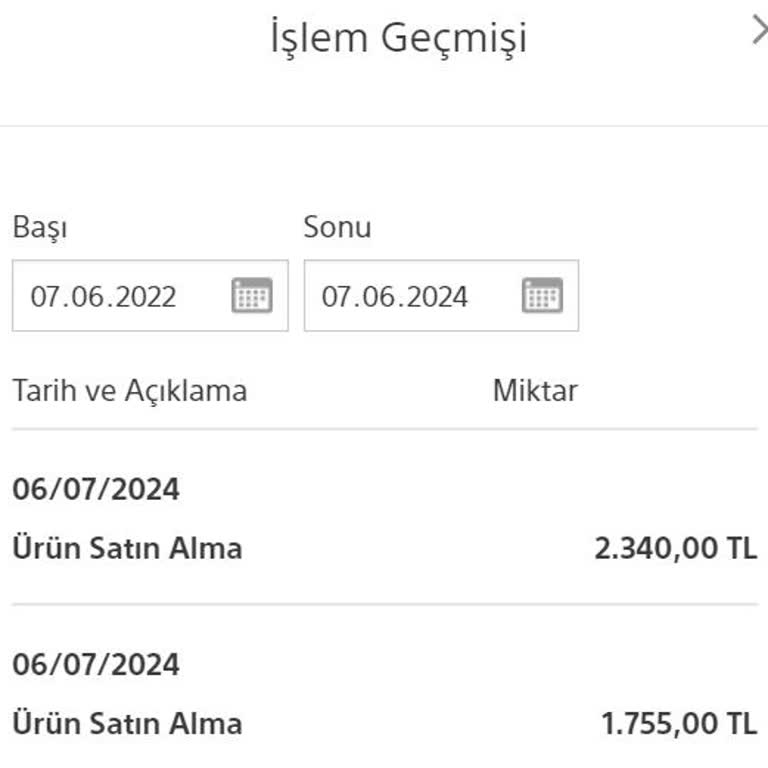Click the İşlem Geçmişi page title
The height and width of the screenshot is (768, 768).
398,39
